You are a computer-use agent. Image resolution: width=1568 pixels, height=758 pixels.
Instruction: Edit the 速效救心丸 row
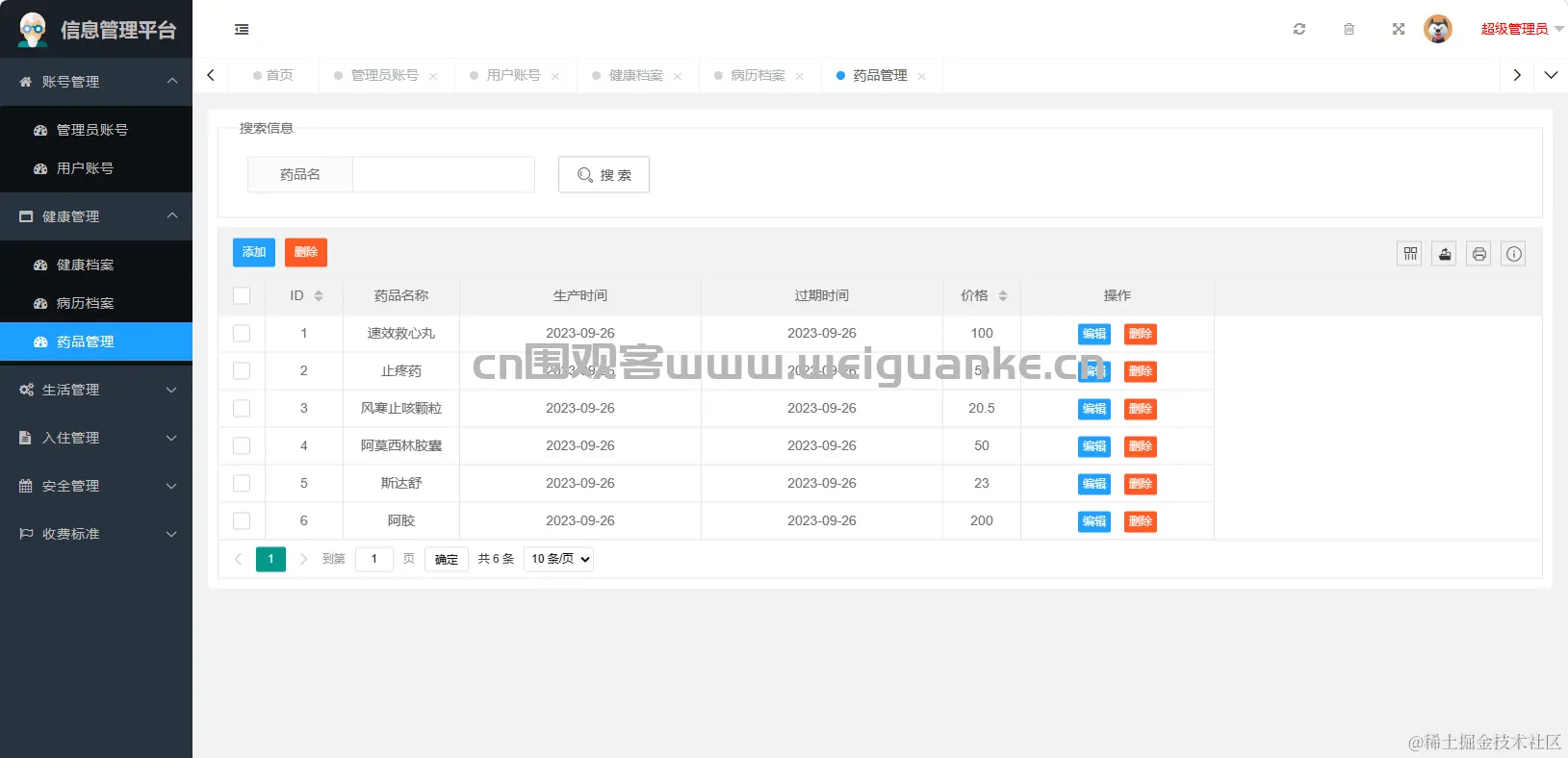coord(1094,334)
